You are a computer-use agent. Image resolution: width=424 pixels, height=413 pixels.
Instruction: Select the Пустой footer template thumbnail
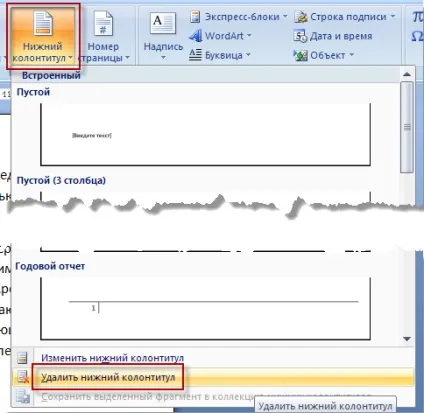205,134
